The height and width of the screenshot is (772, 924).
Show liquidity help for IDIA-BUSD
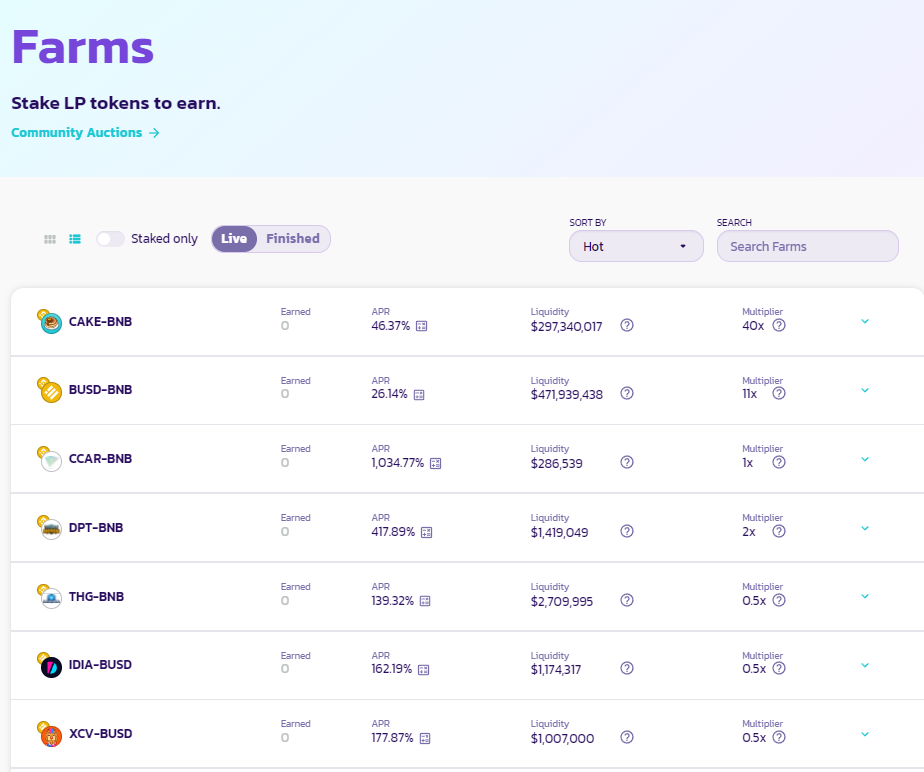[627, 668]
